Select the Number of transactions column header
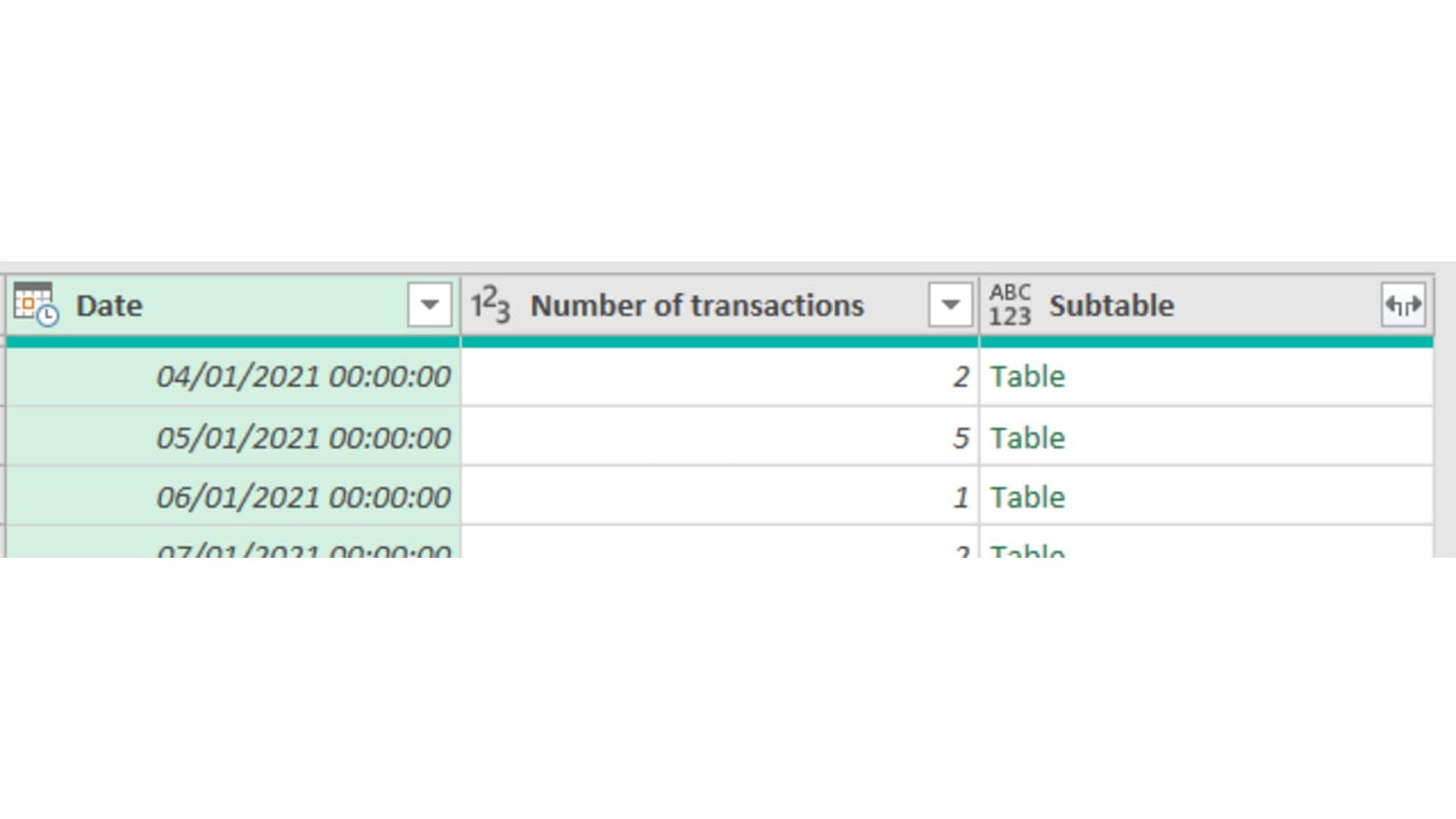The width and height of the screenshot is (1456, 819). (697, 306)
